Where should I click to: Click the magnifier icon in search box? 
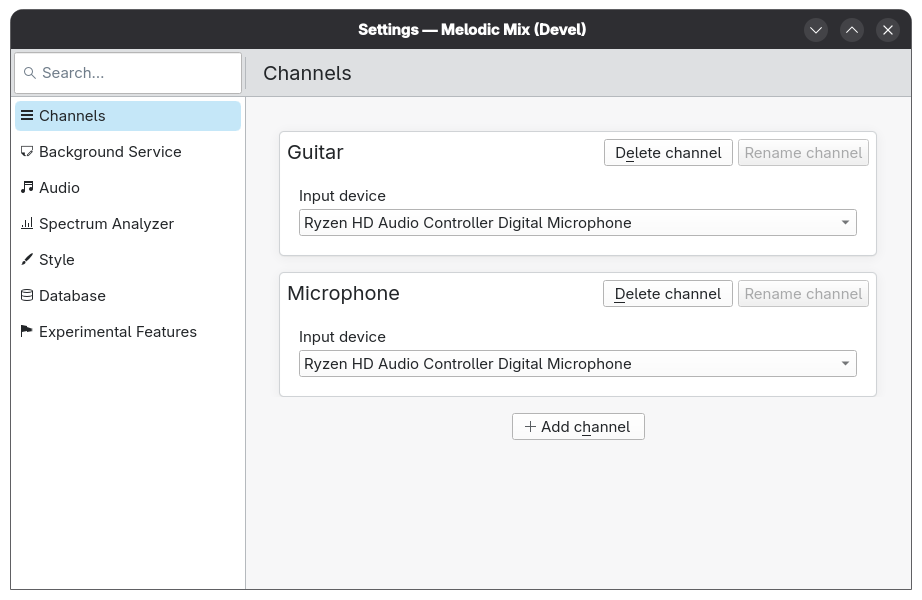coord(30,73)
